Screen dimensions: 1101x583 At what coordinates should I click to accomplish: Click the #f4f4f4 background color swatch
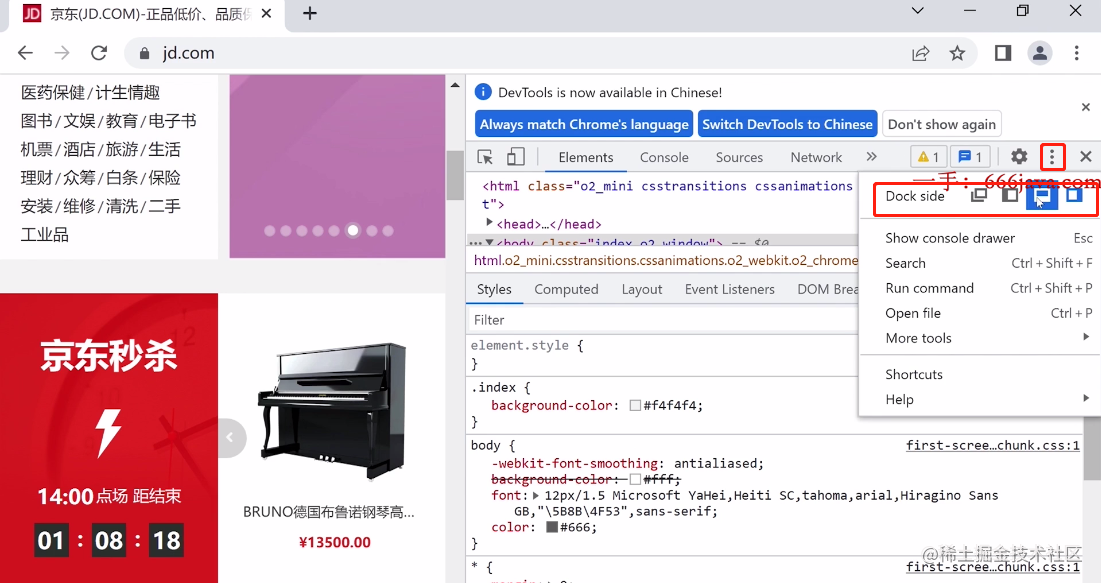coord(635,405)
